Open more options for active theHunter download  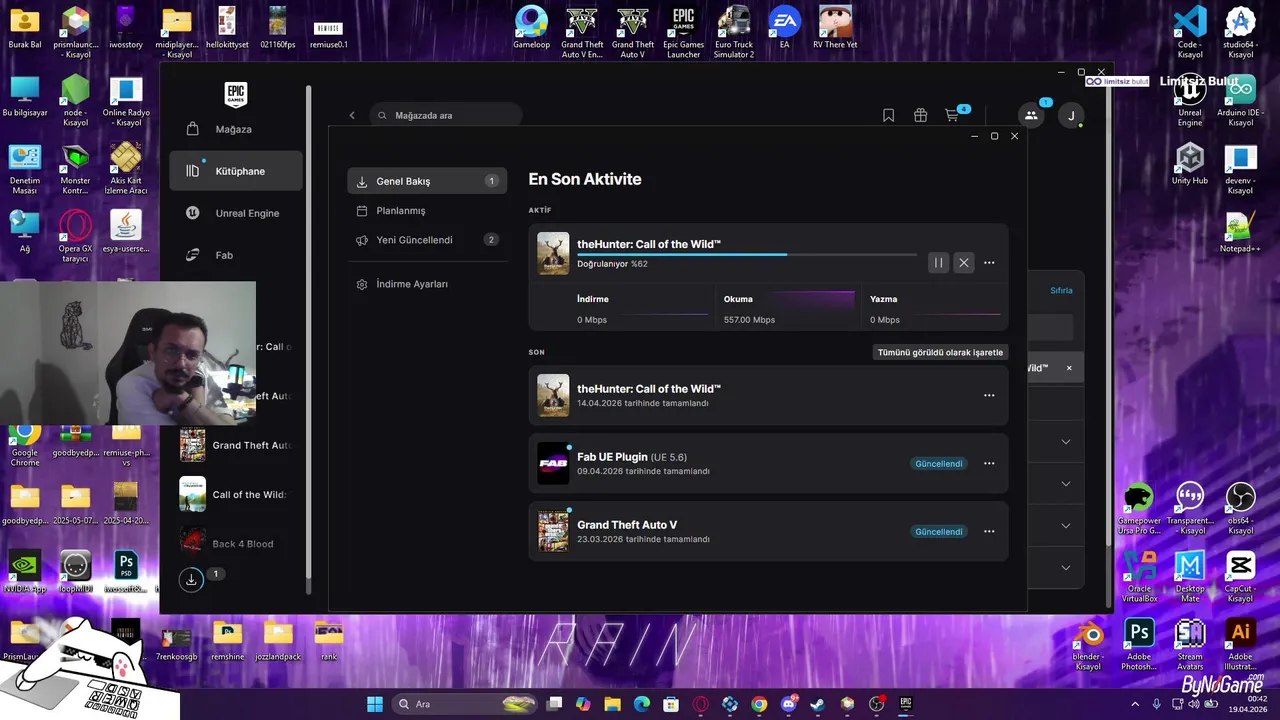tap(989, 263)
